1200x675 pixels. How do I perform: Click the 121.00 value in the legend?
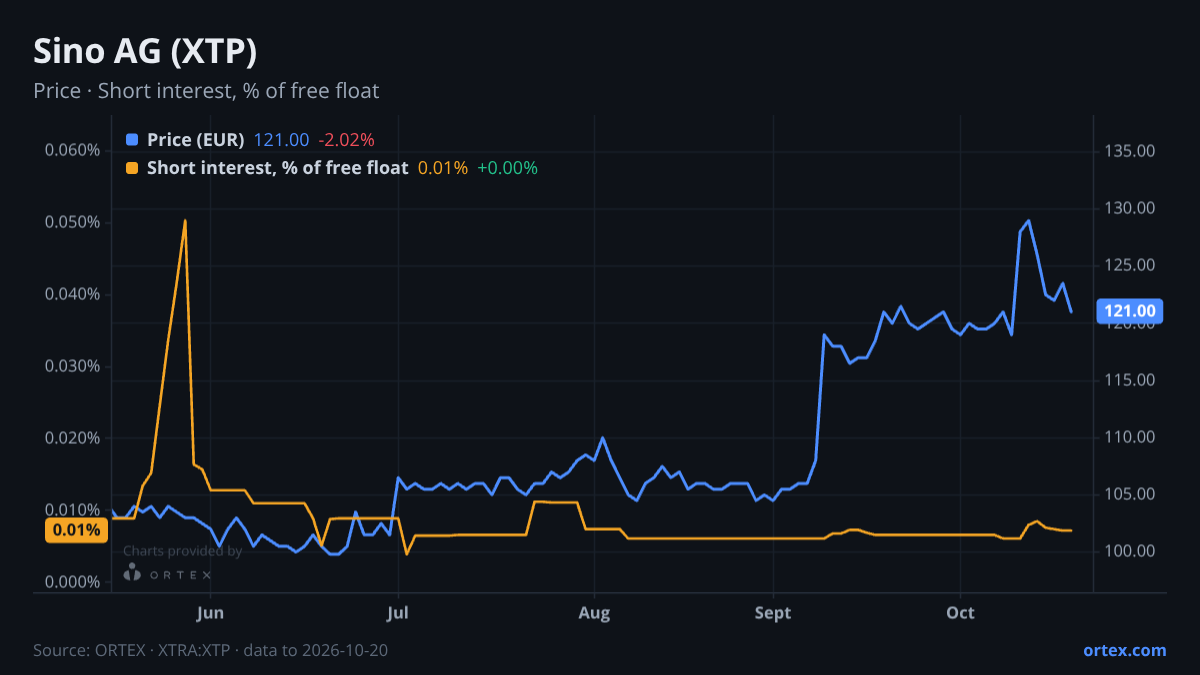coord(281,140)
